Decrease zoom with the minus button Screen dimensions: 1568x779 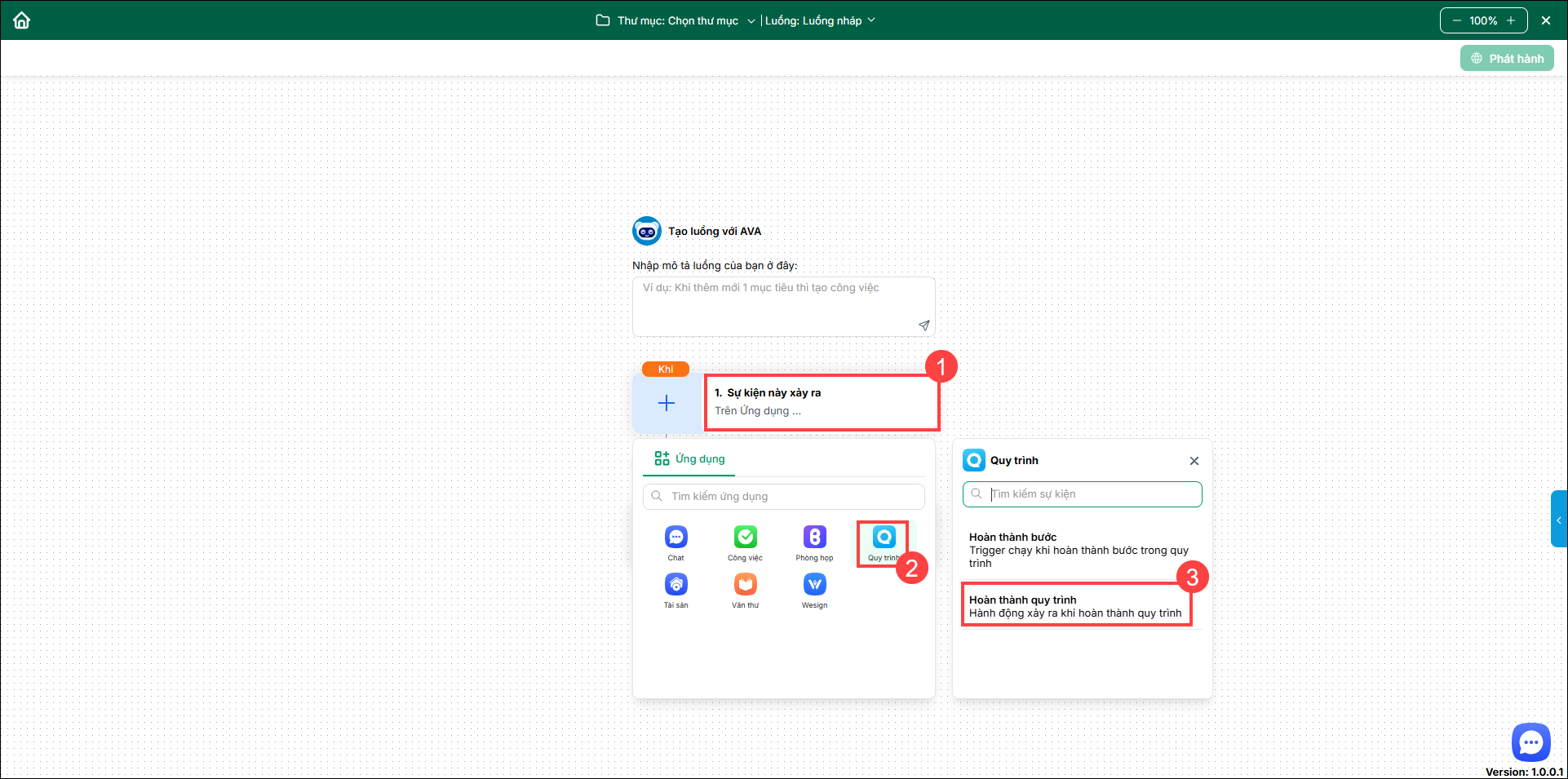coord(1456,20)
